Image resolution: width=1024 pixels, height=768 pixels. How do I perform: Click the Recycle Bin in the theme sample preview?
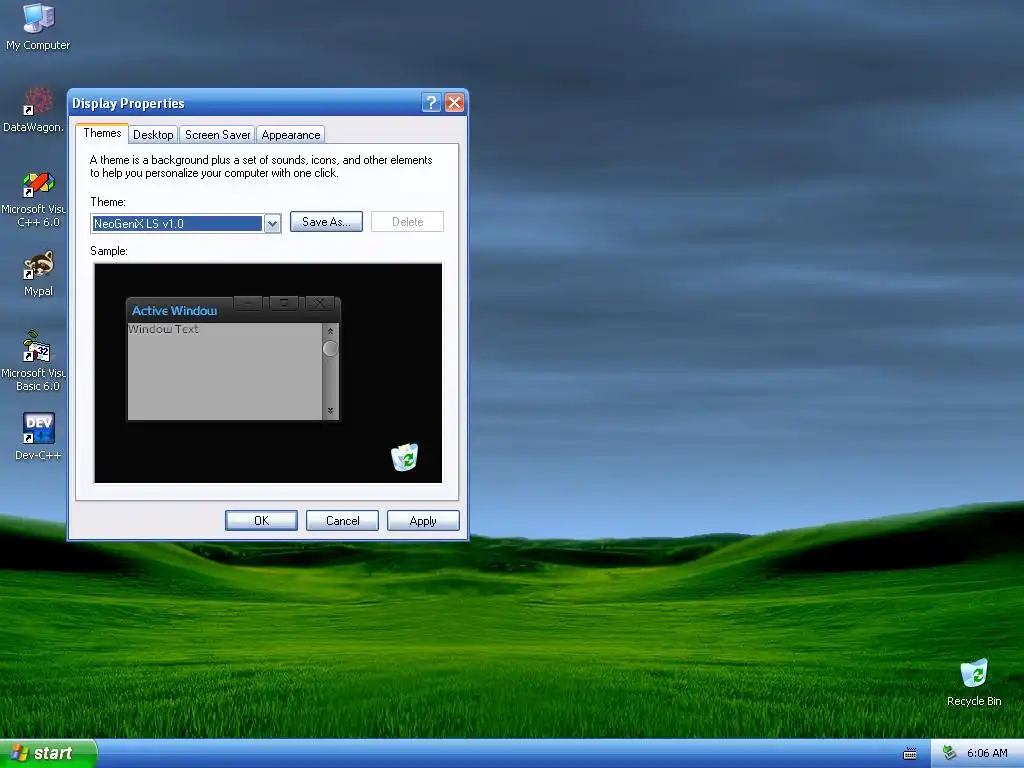click(404, 457)
